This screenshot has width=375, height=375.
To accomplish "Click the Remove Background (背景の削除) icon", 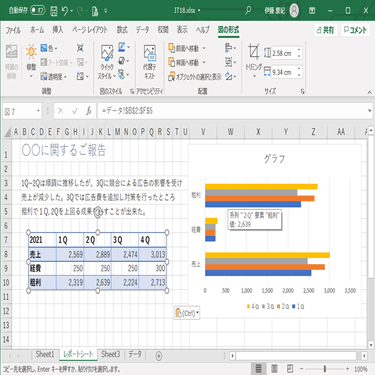I will pyautogui.click(x=12, y=62).
